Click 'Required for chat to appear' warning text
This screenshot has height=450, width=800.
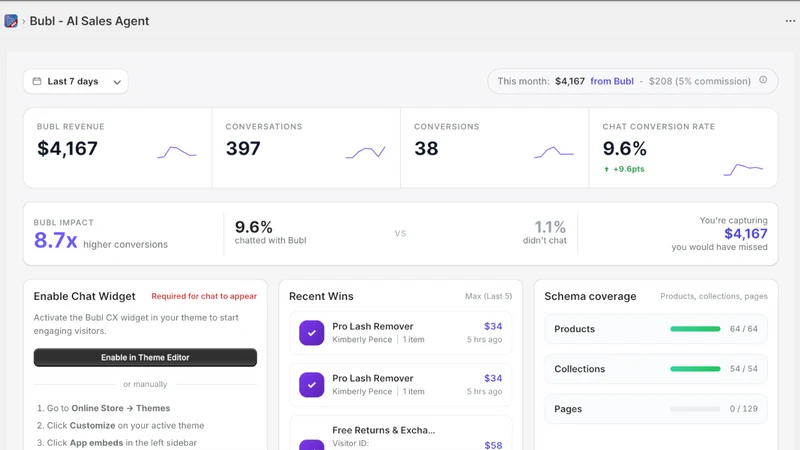pos(204,296)
